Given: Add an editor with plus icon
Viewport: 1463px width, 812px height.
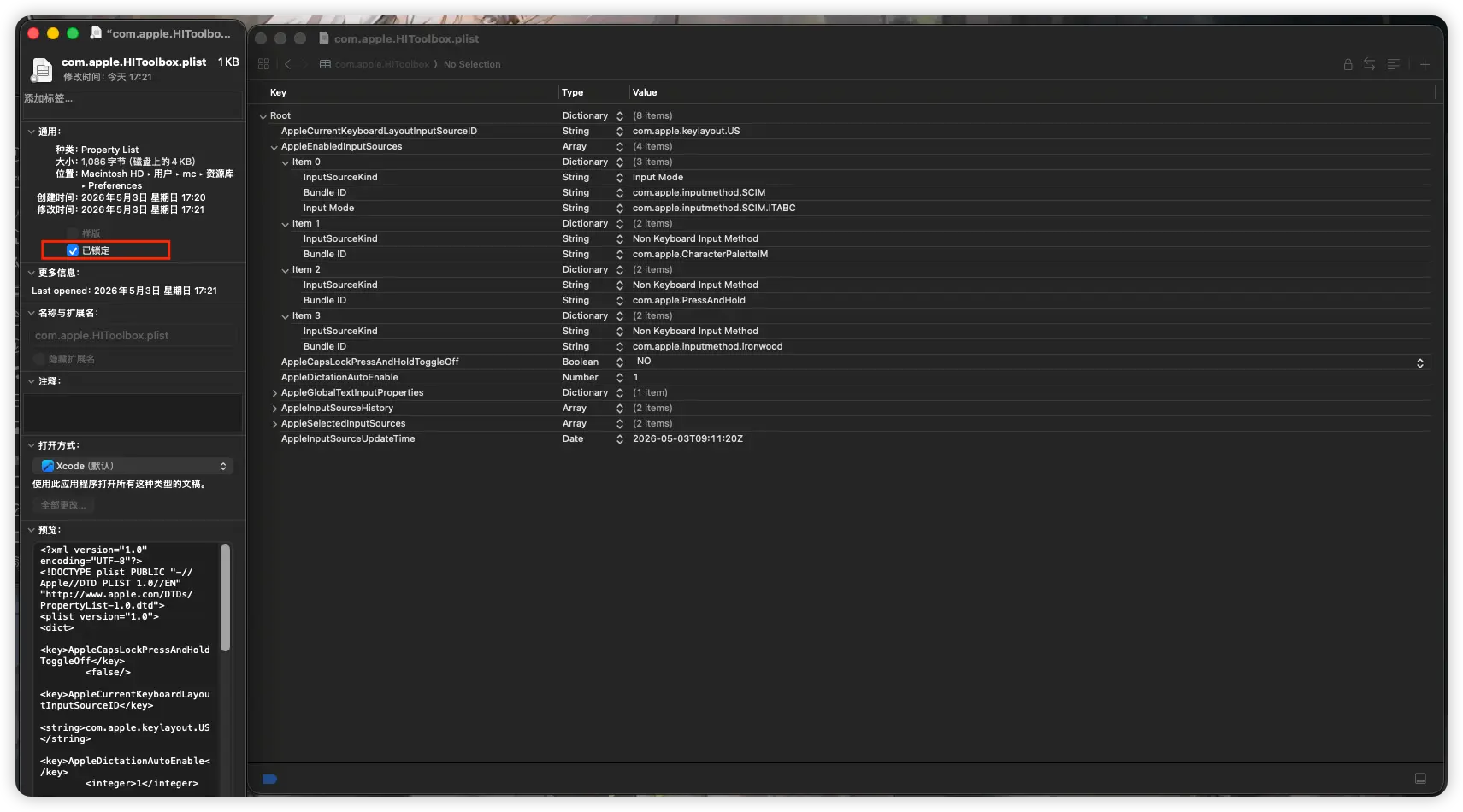Looking at the screenshot, I should click(1425, 64).
